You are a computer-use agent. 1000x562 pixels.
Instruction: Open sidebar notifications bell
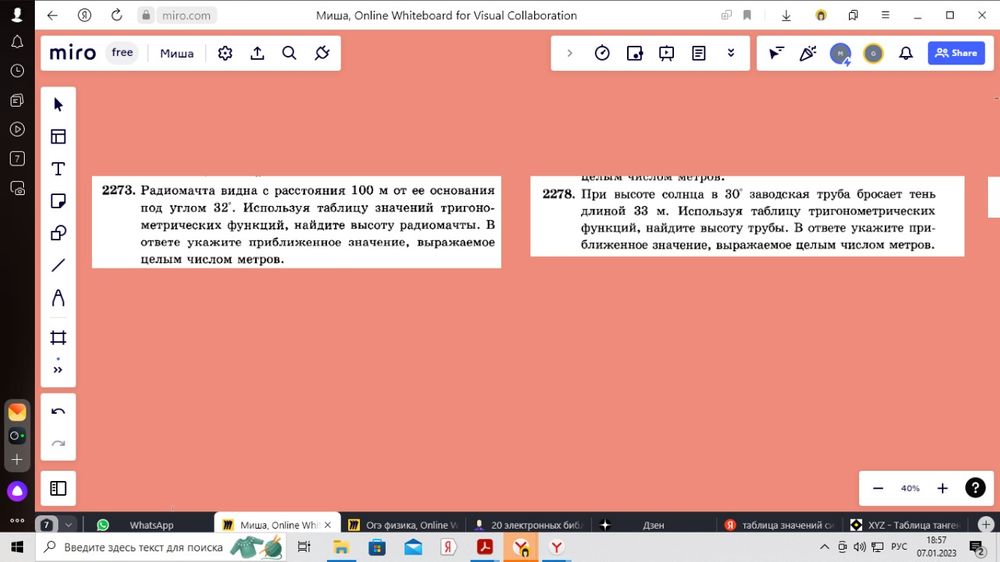point(17,42)
